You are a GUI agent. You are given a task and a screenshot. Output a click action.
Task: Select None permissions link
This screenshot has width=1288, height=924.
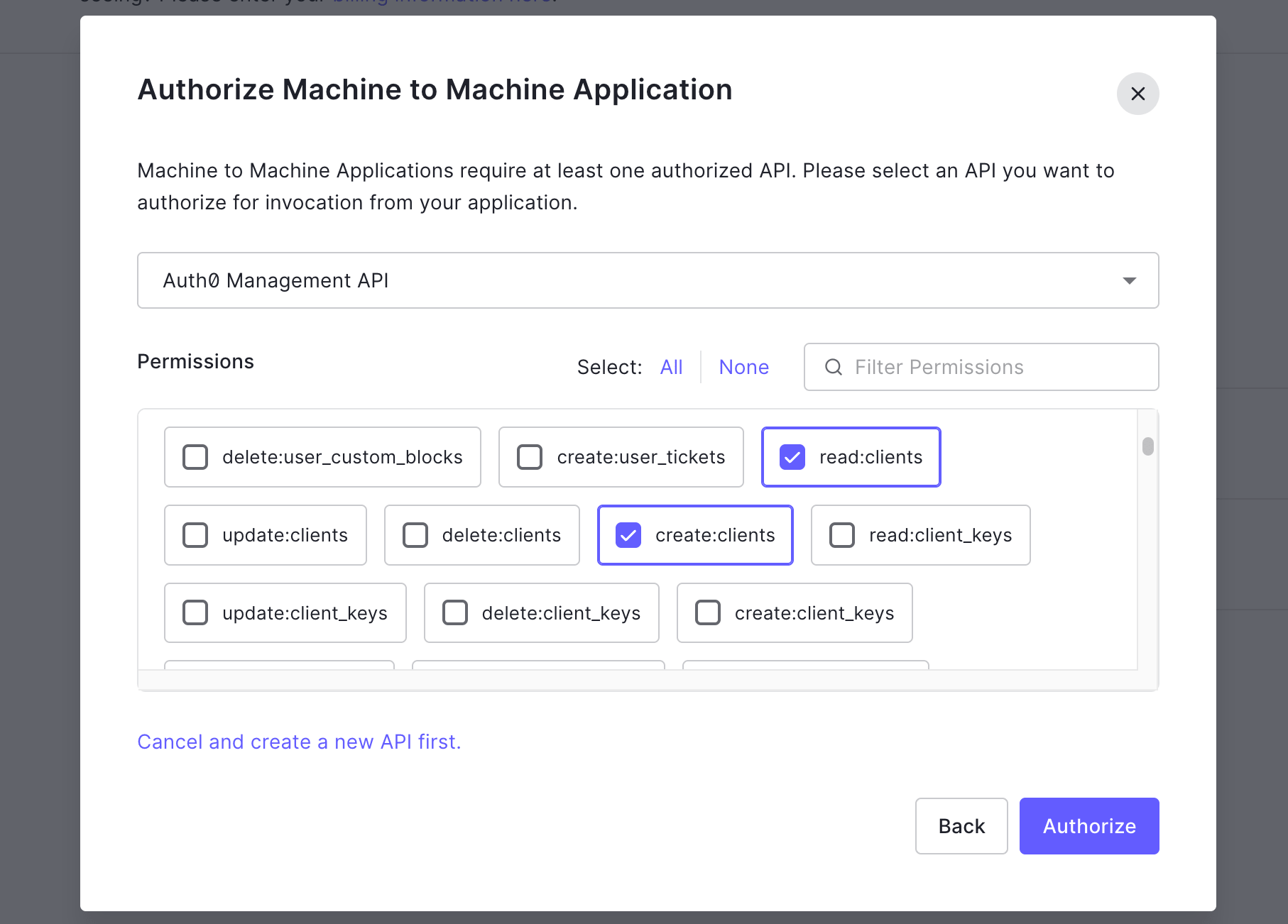click(743, 367)
